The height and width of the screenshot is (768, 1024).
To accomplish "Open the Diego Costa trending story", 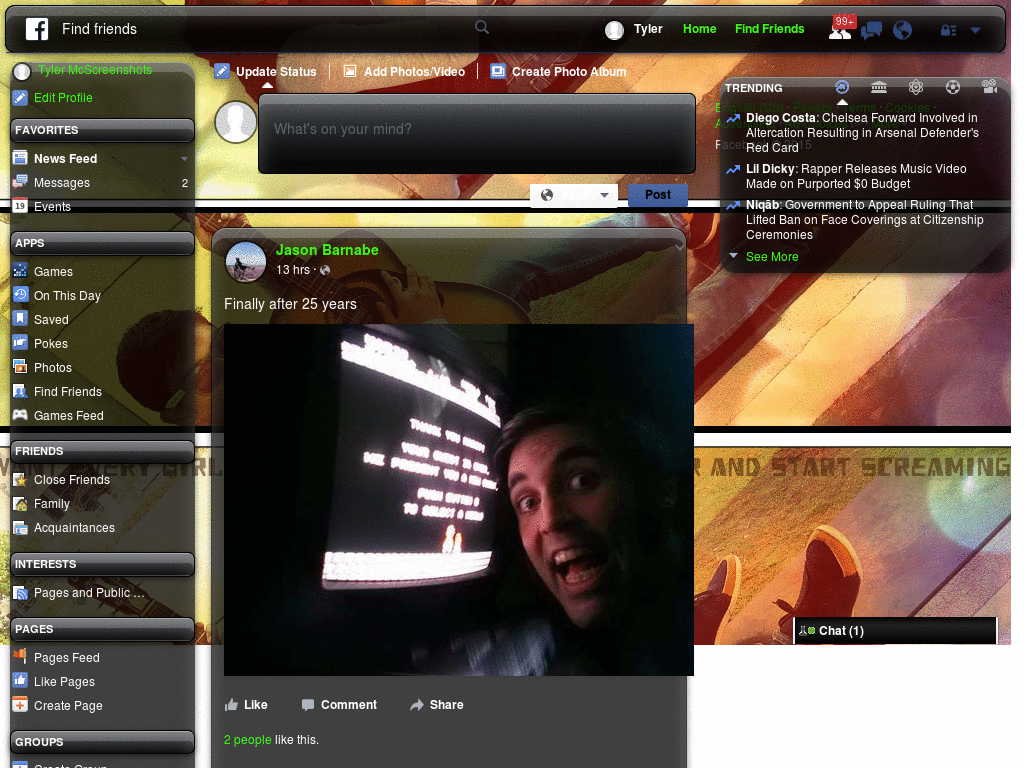I will pos(862,133).
